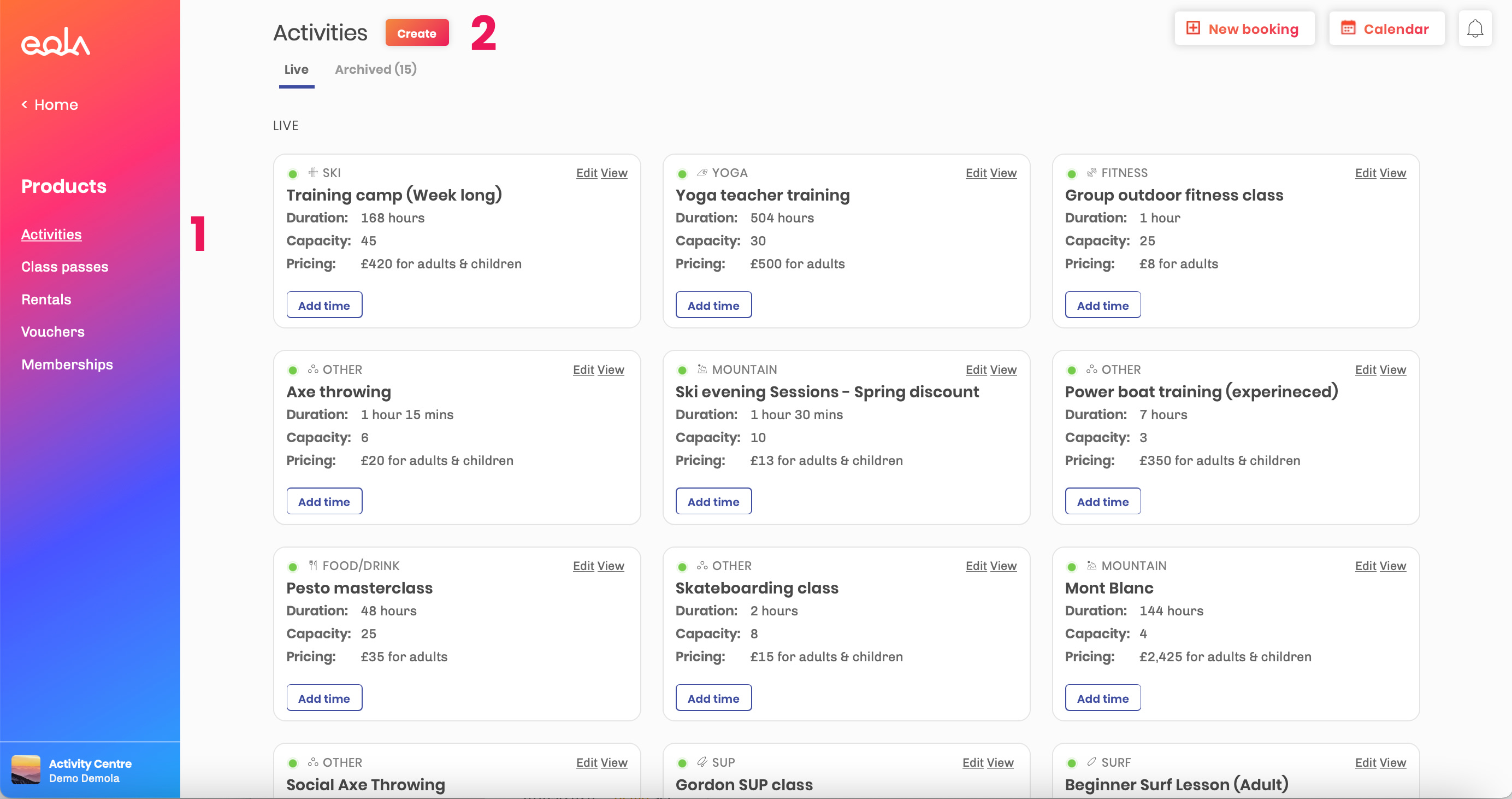1512x799 pixels.
Task: View the Gordon SUP class activity
Action: tap(1000, 762)
